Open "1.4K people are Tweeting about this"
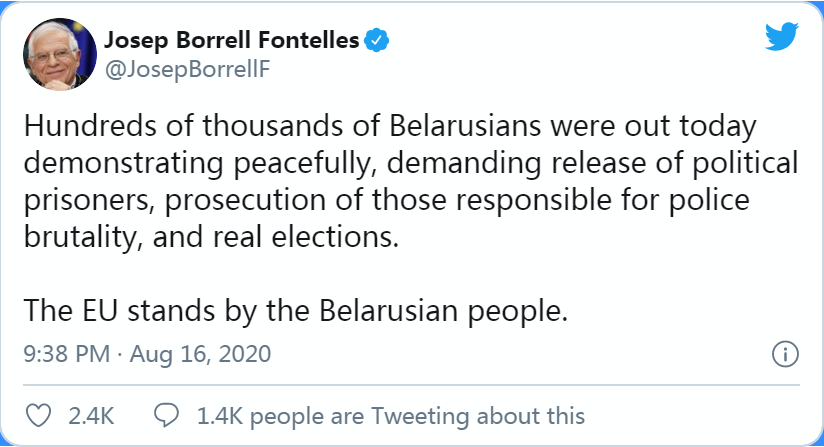This screenshot has width=824, height=447. tap(389, 414)
